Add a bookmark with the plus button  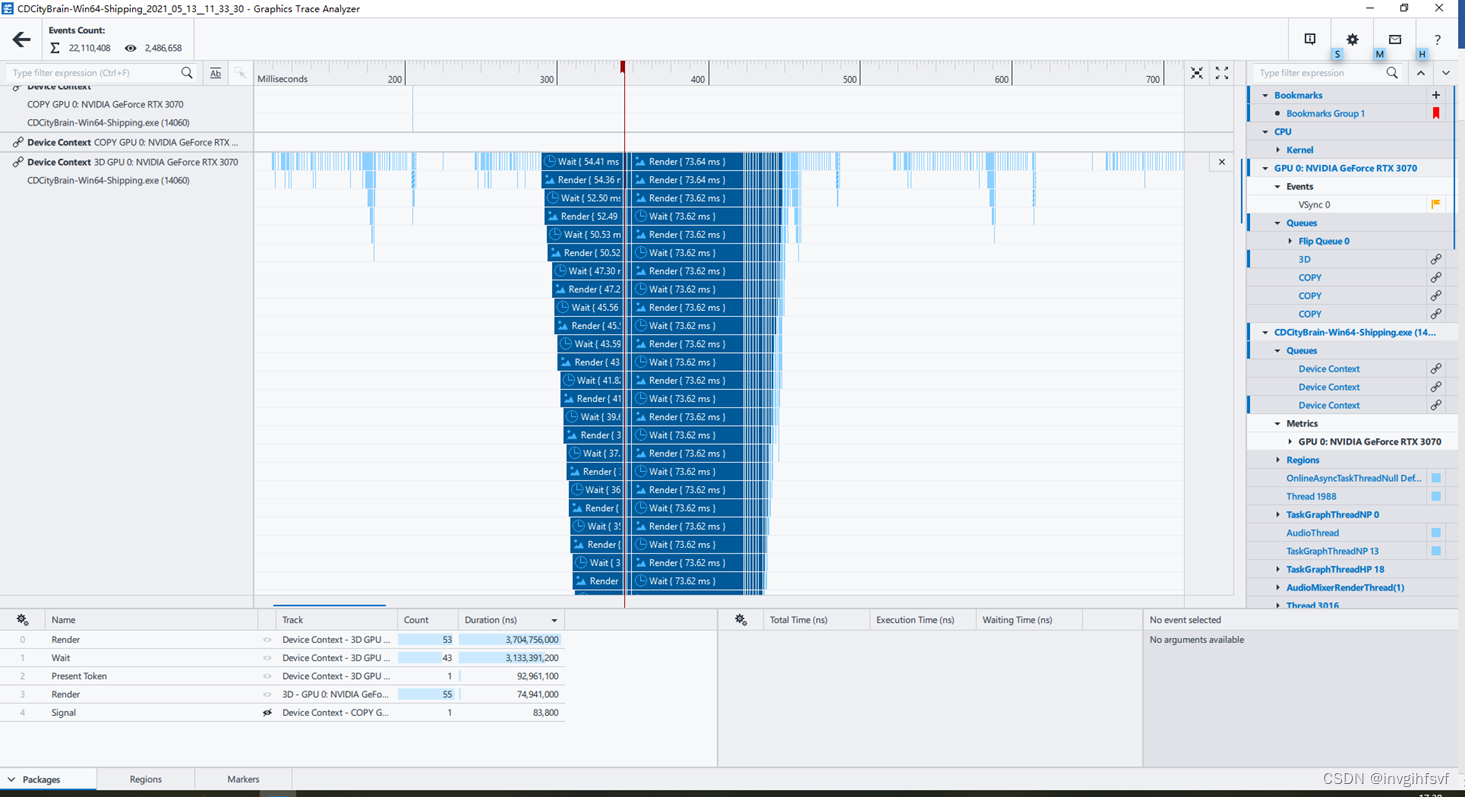(x=1437, y=94)
